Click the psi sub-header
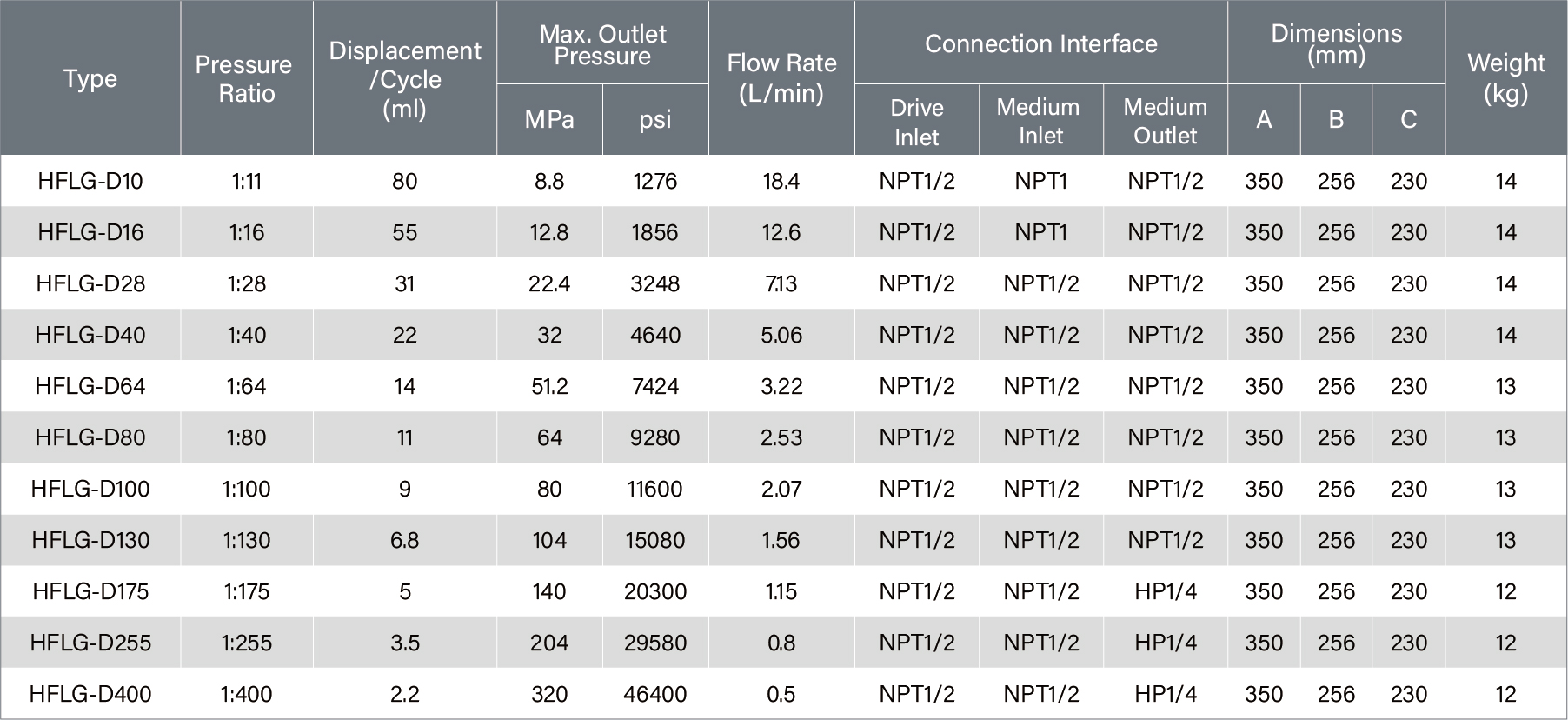This screenshot has width=1568, height=720. (655, 119)
